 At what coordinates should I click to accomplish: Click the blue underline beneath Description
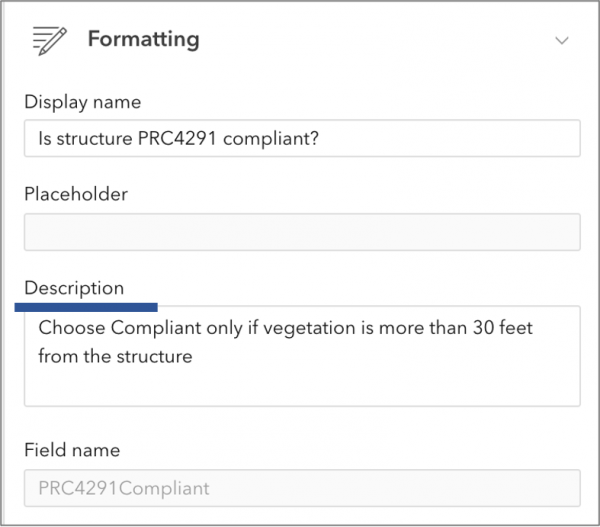(x=86, y=308)
